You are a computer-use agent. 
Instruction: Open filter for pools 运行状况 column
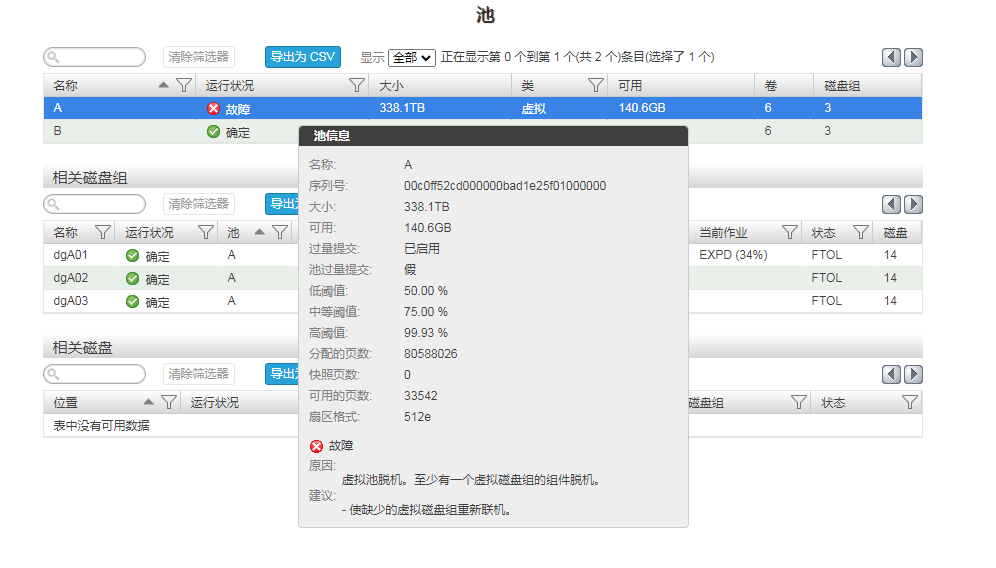[x=357, y=85]
